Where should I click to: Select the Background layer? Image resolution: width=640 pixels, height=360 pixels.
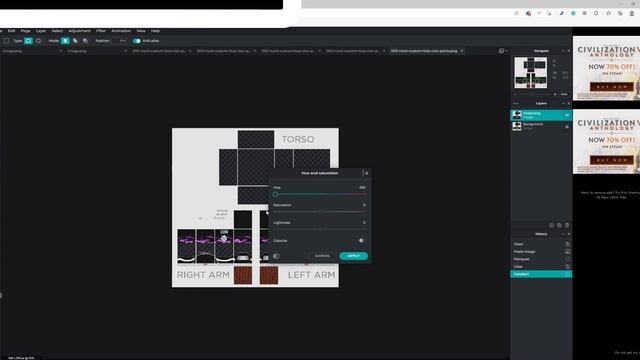(541, 126)
